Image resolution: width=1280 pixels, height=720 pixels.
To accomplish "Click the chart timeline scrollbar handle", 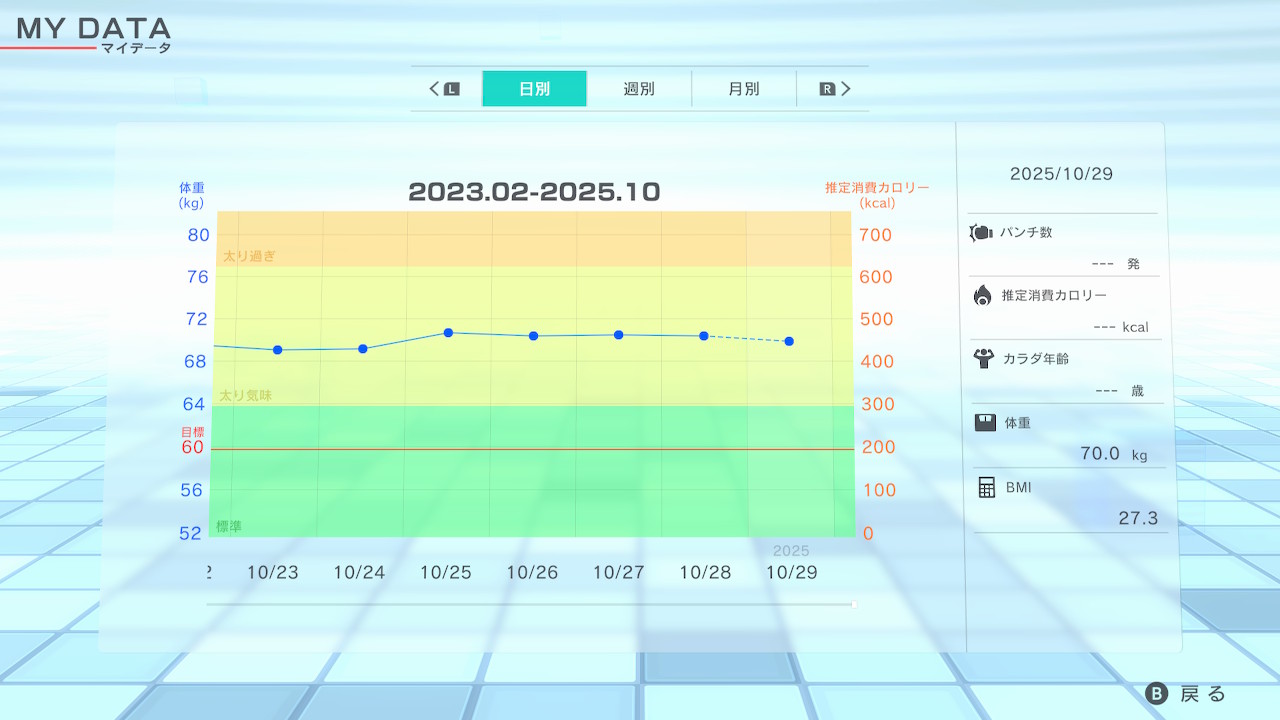I will 853,604.
